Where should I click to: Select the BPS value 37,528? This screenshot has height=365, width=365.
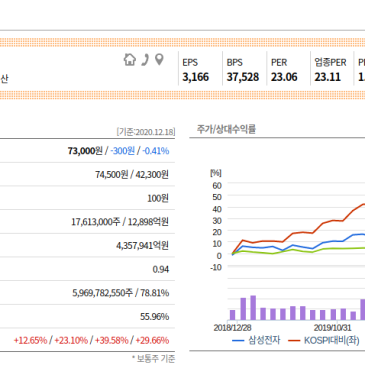click(x=243, y=77)
